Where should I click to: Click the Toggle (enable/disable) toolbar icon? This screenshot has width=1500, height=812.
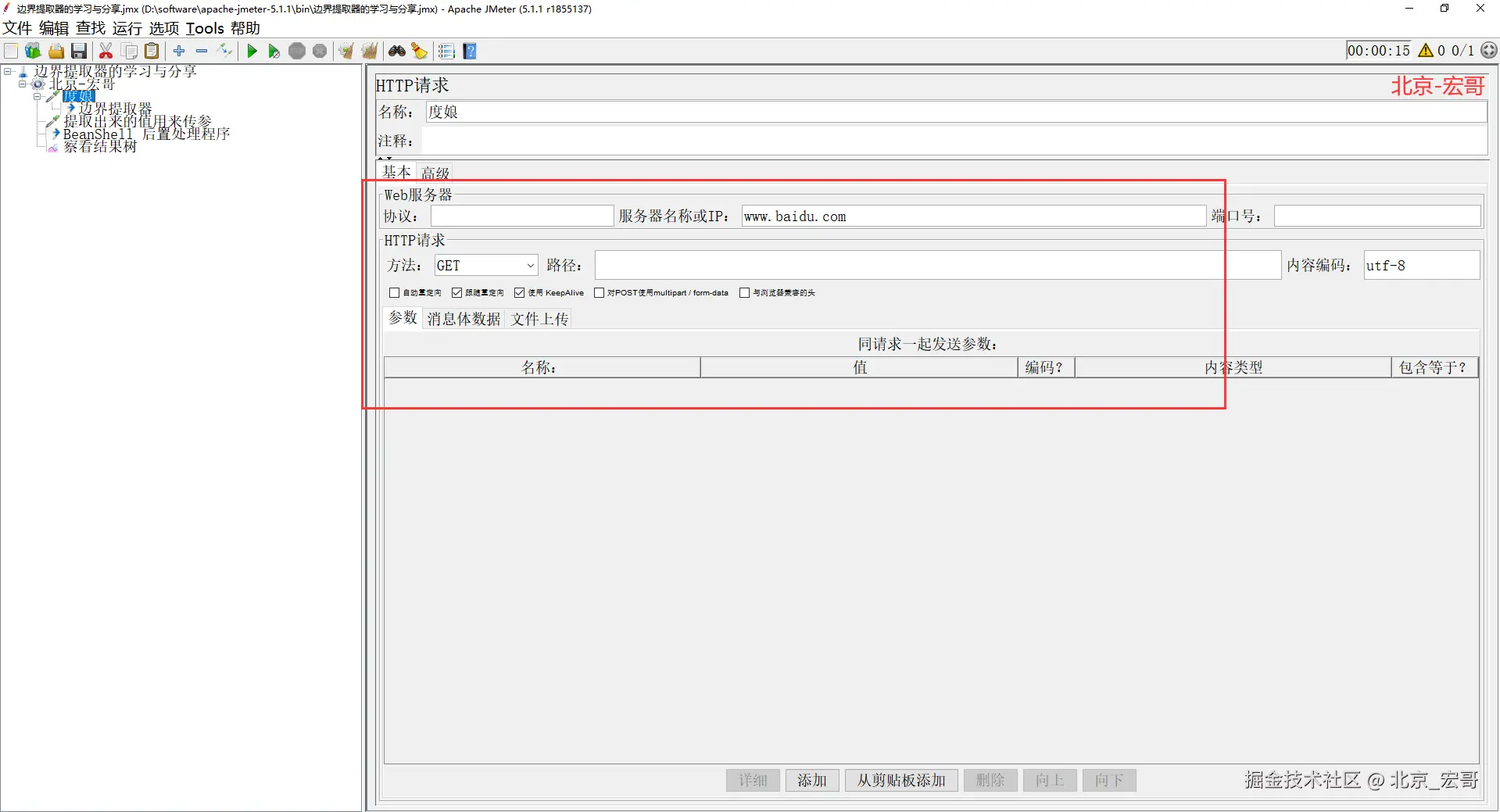pos(225,52)
